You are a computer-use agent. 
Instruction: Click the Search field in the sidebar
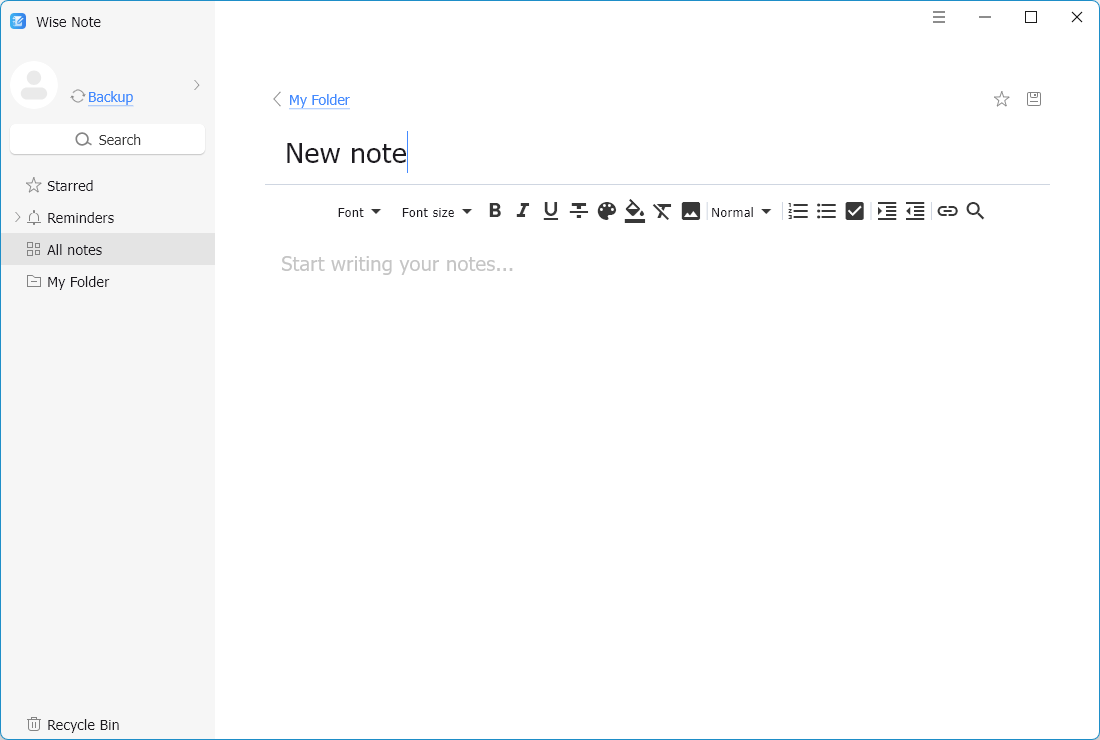click(x=108, y=140)
